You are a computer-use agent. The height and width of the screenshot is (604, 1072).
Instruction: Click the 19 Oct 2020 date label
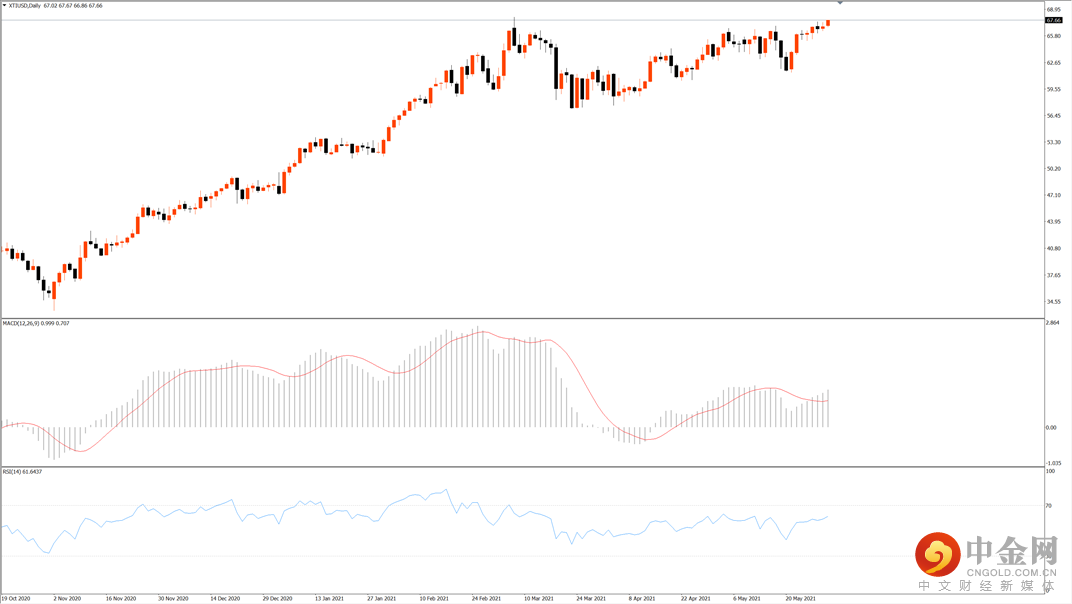[16, 599]
